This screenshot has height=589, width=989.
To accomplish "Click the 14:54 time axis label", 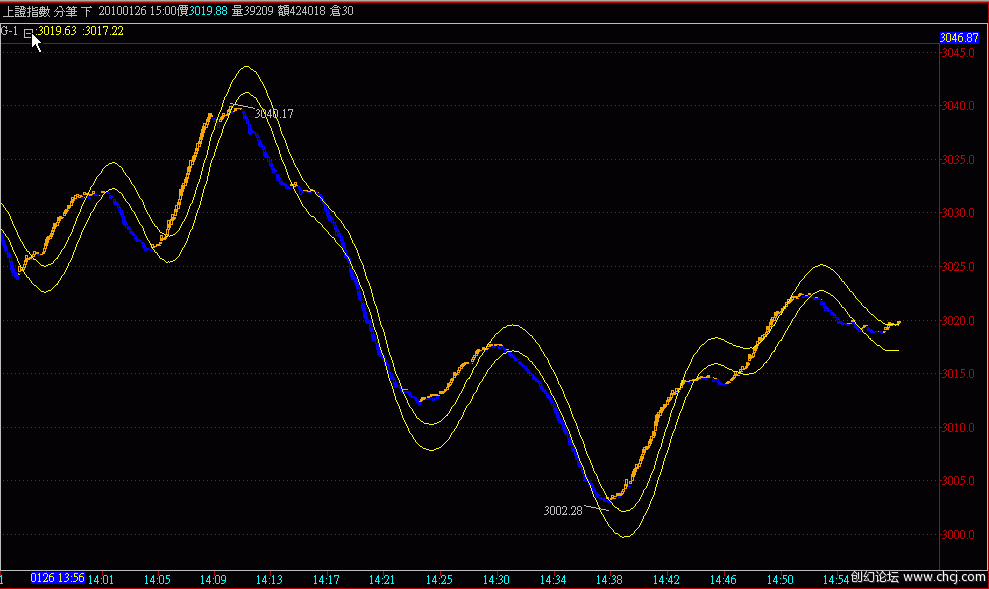I will point(837,579).
